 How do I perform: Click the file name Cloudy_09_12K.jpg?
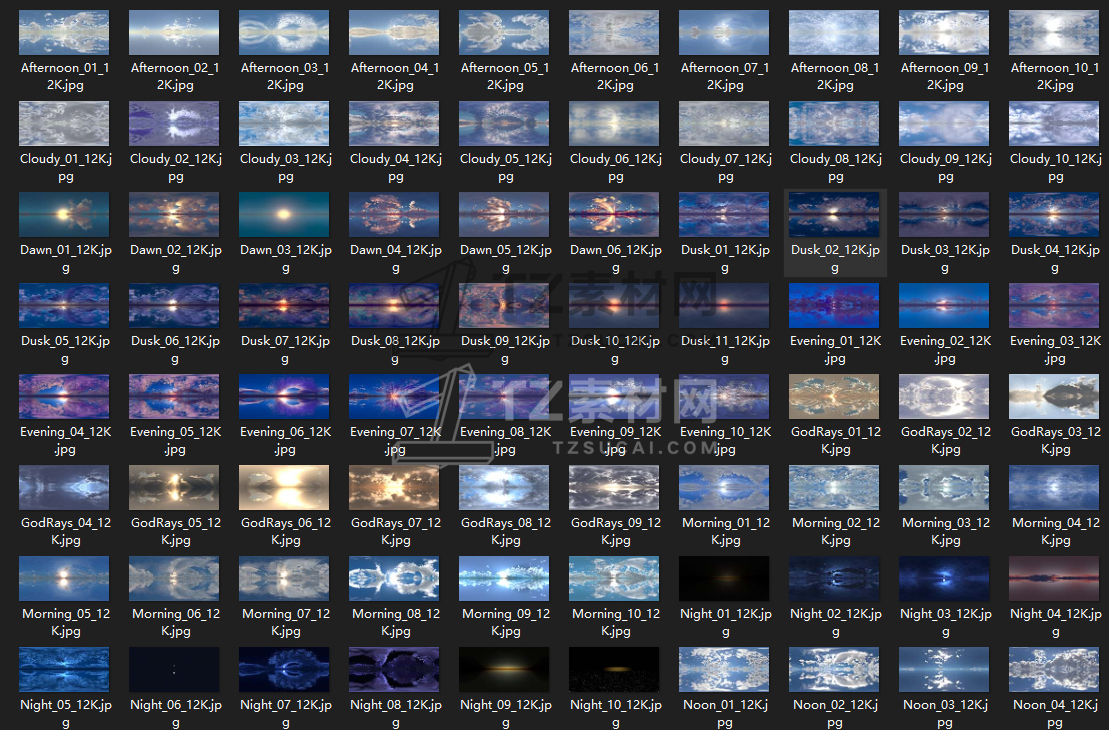946,168
